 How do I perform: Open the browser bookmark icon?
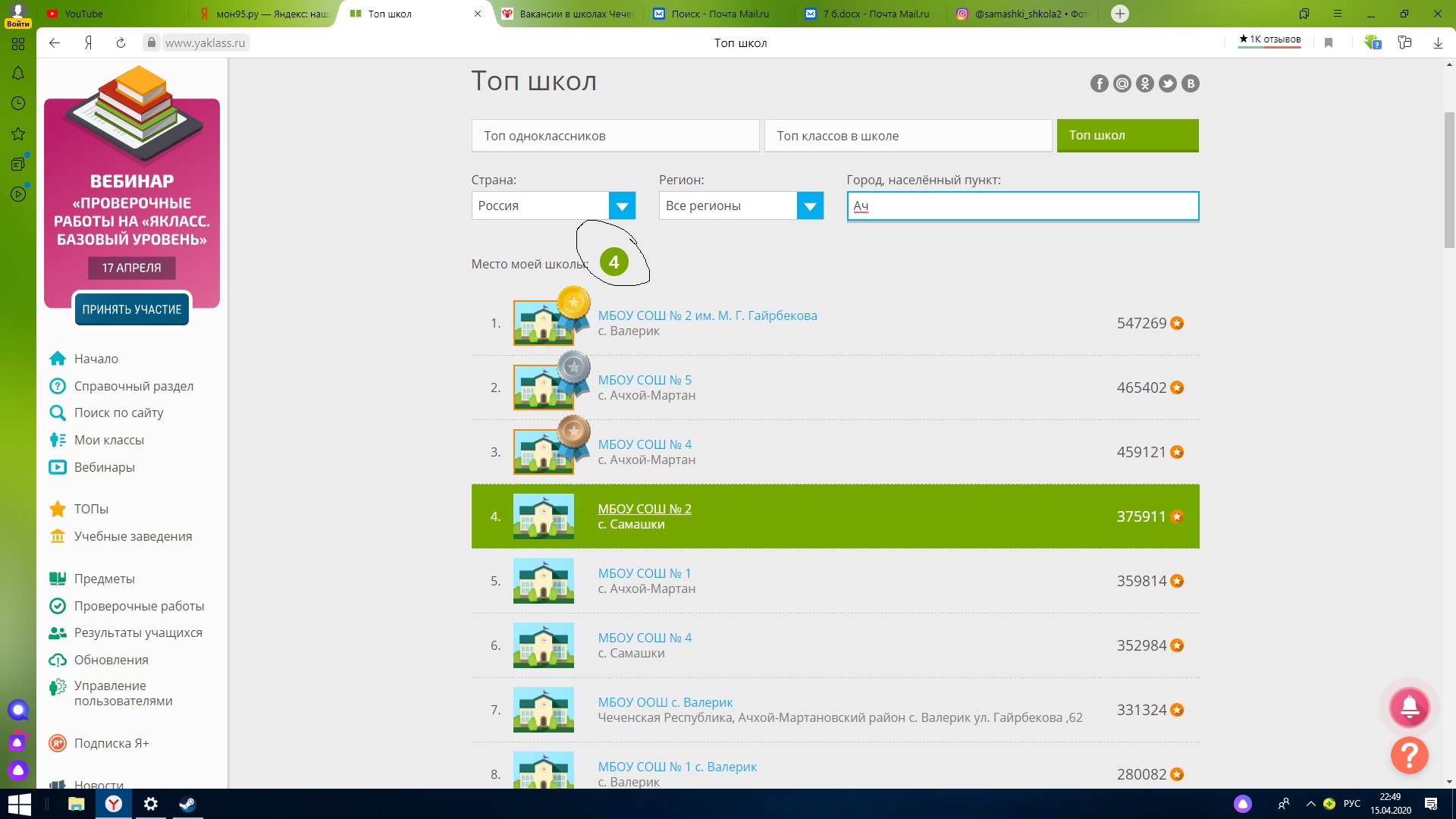click(x=1329, y=43)
